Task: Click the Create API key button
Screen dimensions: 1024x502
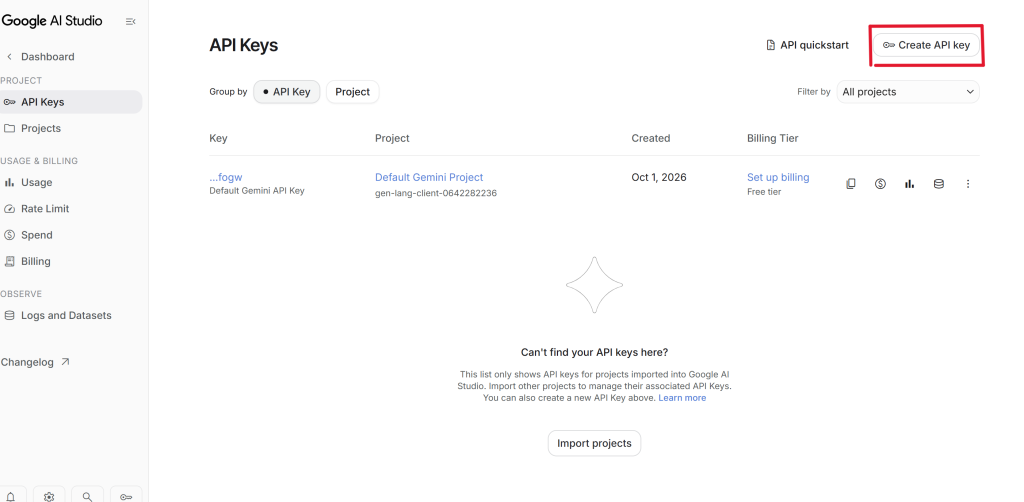Action: (927, 45)
